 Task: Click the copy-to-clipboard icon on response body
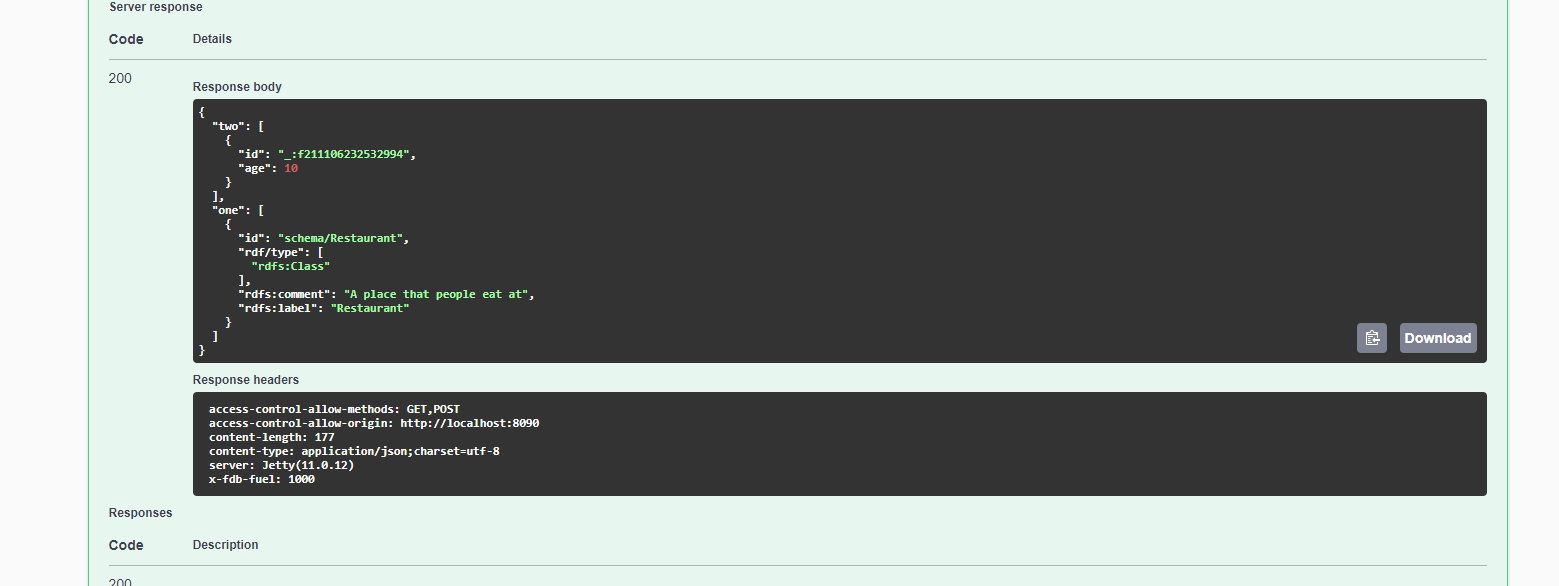pyautogui.click(x=1371, y=338)
